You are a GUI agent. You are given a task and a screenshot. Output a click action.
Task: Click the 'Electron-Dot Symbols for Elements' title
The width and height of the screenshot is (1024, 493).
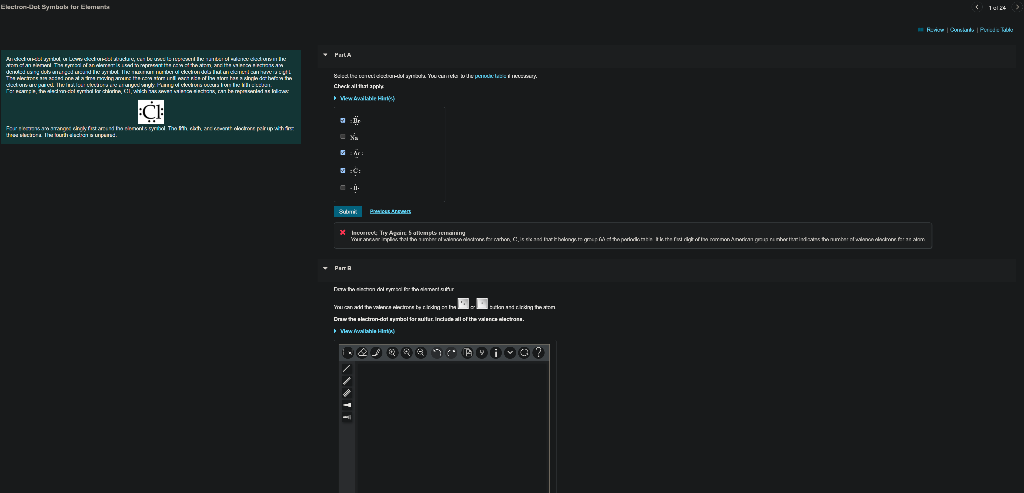tap(55, 7)
